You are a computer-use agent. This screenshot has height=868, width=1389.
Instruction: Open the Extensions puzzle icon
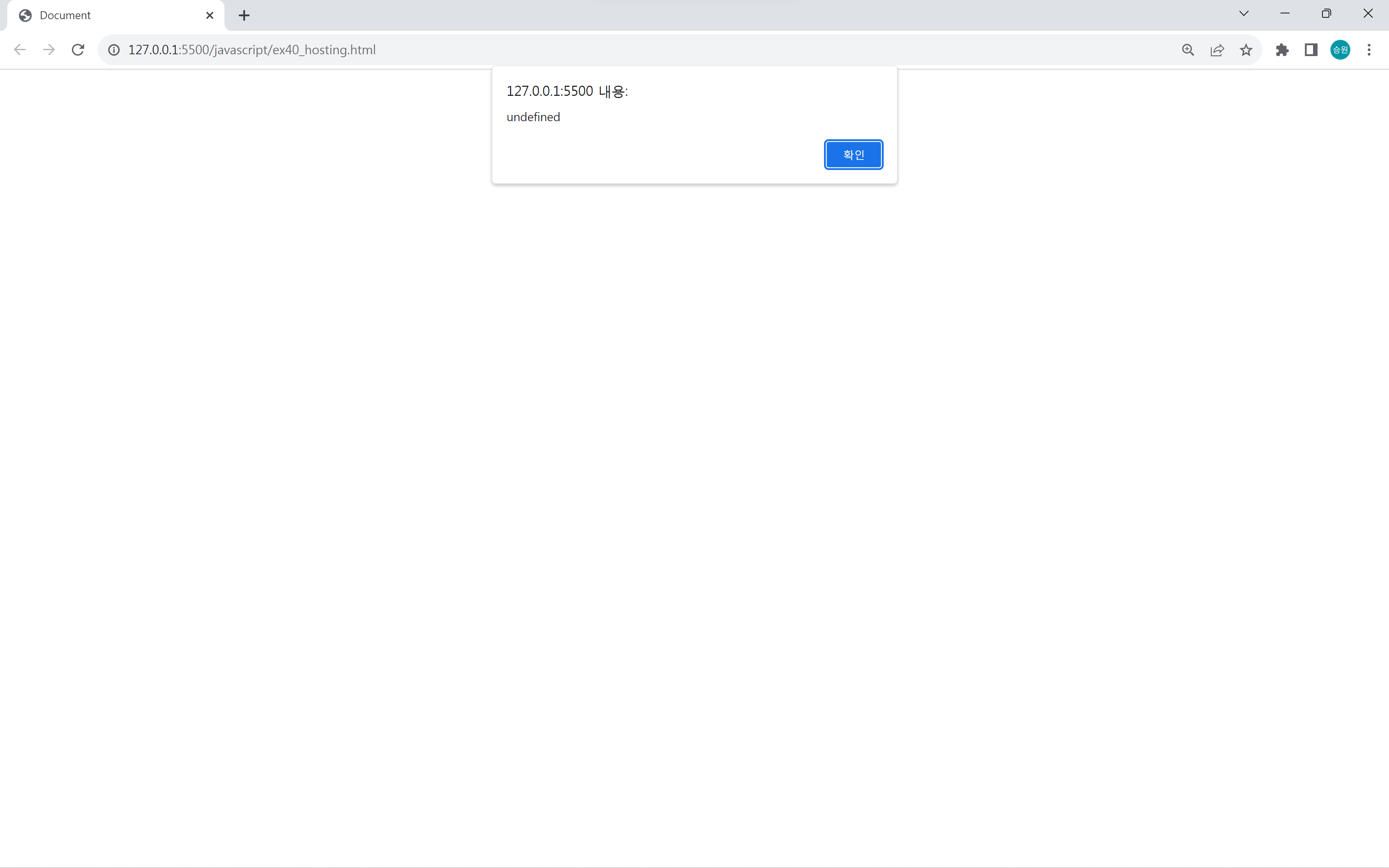point(1282,50)
